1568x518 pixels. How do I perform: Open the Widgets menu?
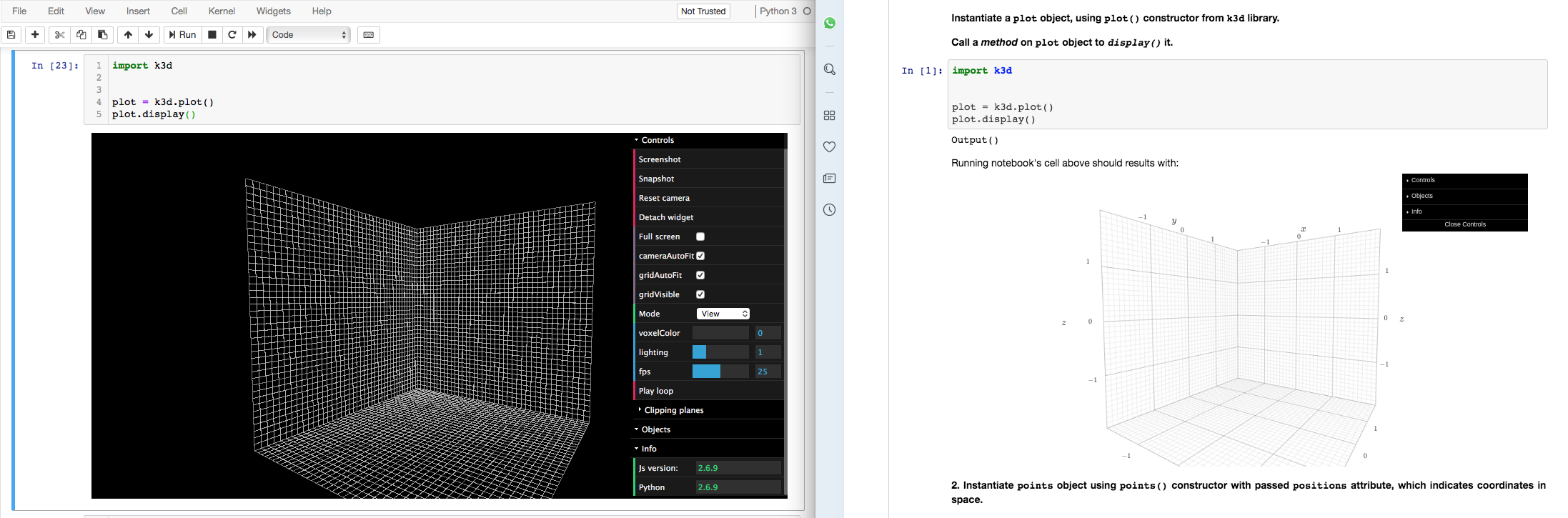click(x=273, y=11)
